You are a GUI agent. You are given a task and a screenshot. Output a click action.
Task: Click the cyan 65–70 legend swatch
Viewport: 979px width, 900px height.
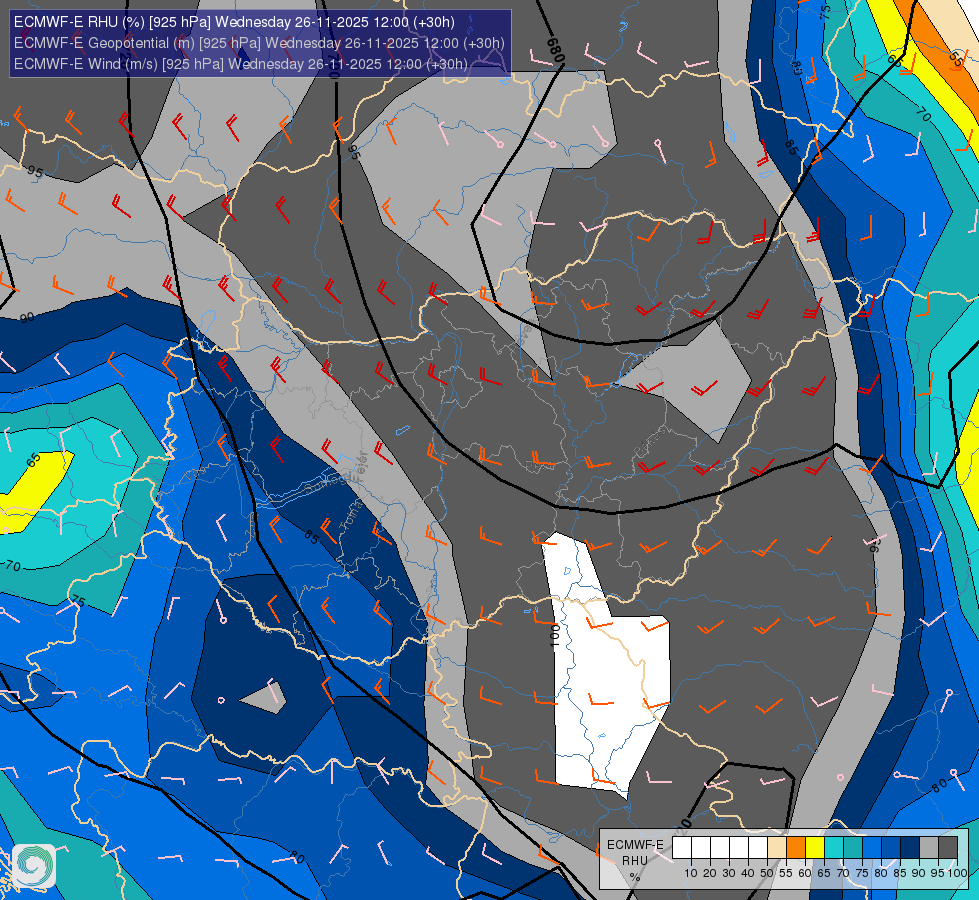click(834, 848)
